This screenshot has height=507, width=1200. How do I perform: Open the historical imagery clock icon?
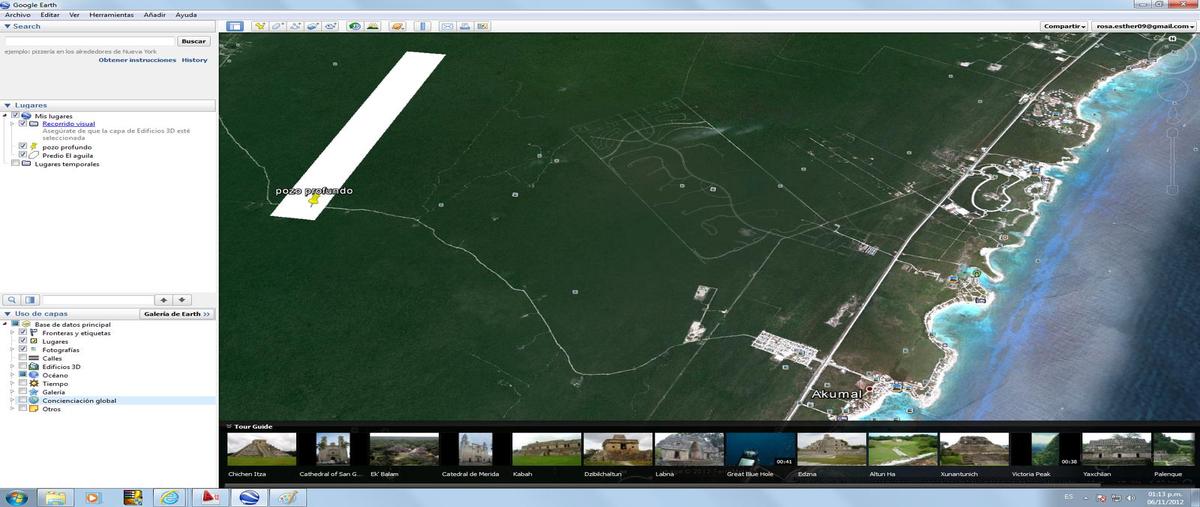pyautogui.click(x=354, y=26)
